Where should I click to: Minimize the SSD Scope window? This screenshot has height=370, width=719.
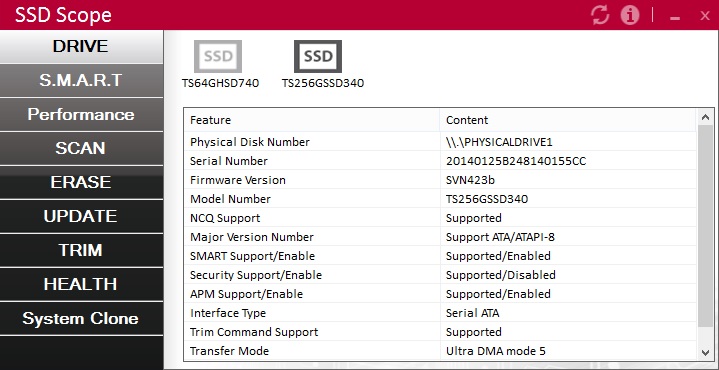click(675, 17)
